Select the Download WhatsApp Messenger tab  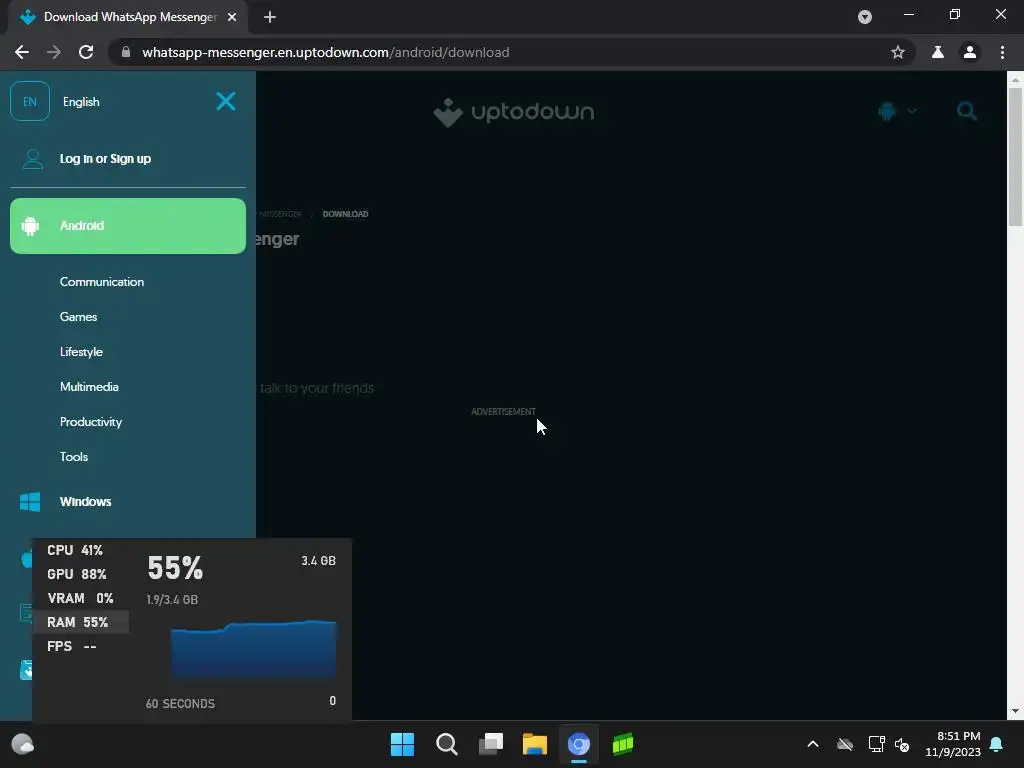pos(128,17)
